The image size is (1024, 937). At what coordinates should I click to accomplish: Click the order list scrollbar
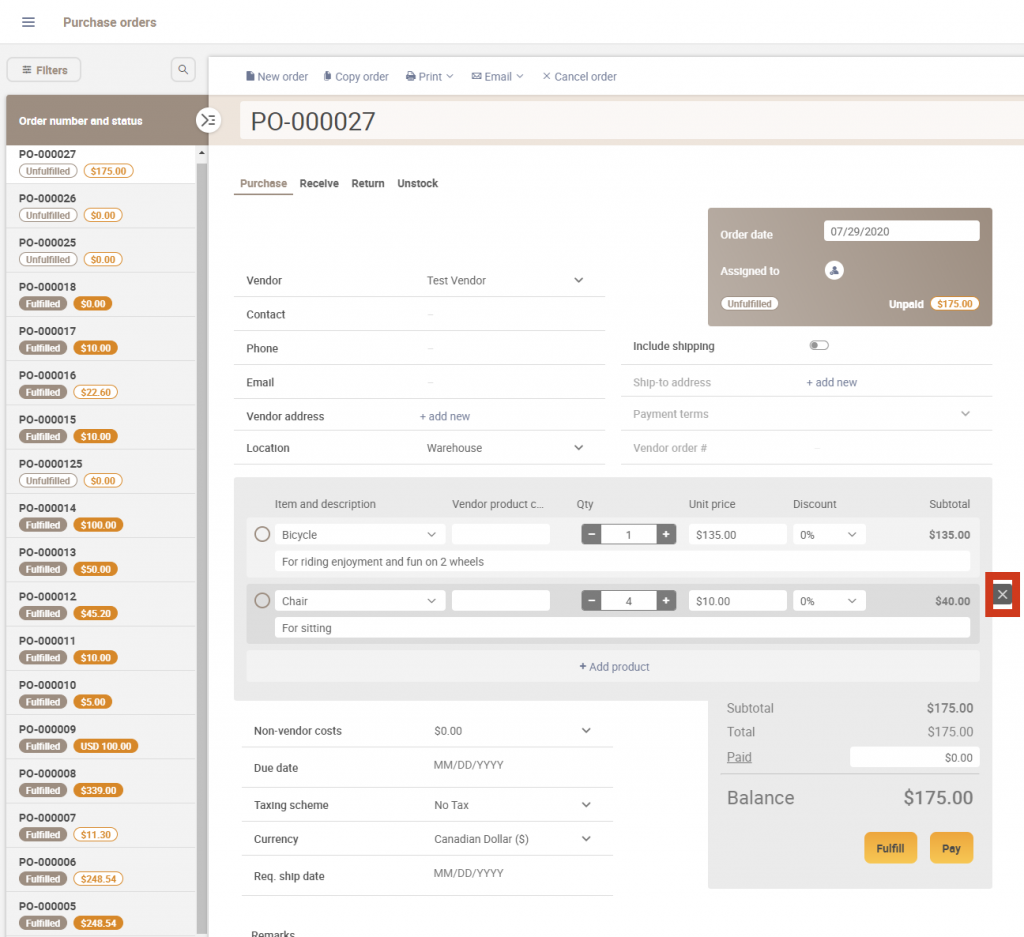pyautogui.click(x=202, y=548)
